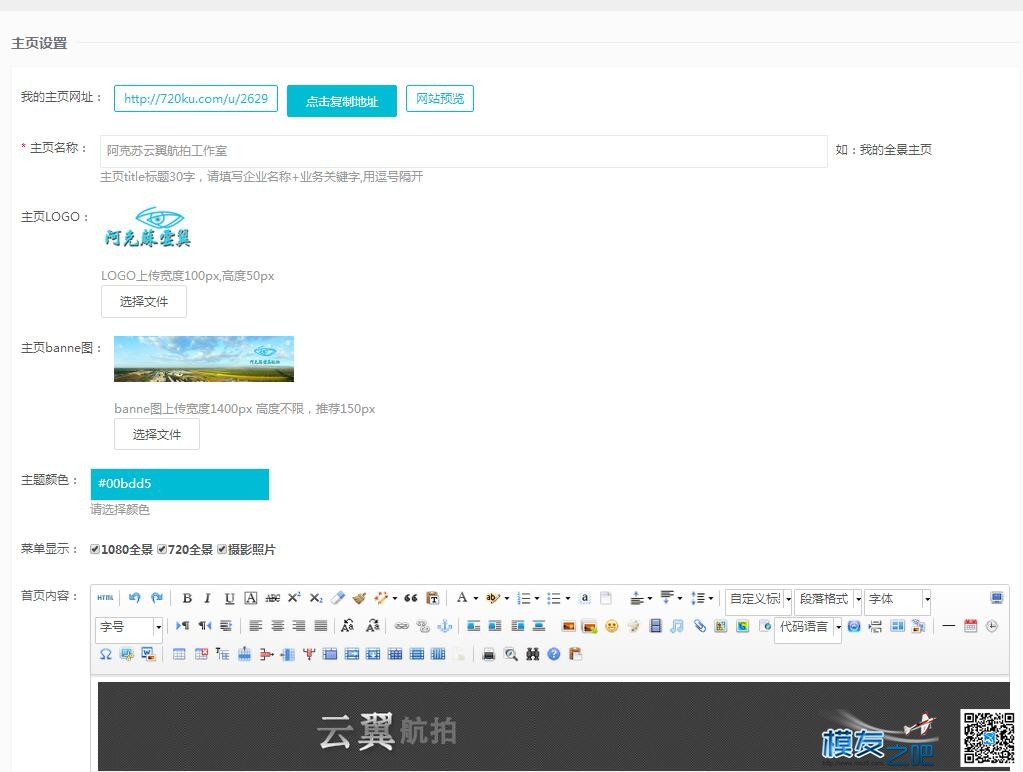The height and width of the screenshot is (772, 1023).
Task: Undo the last edit in editor
Action: pyautogui.click(x=134, y=598)
